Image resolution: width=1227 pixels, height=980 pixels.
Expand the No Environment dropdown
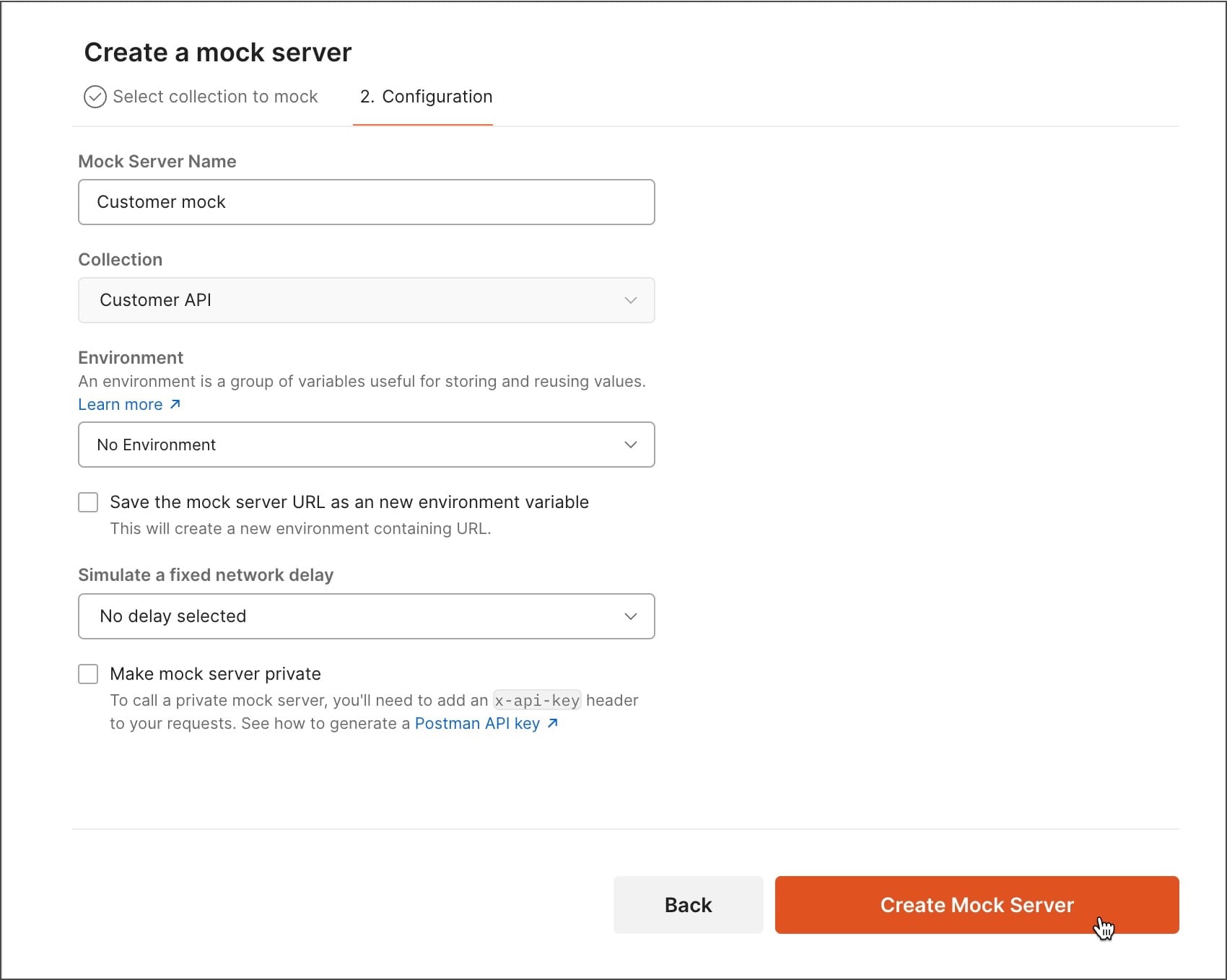(367, 445)
